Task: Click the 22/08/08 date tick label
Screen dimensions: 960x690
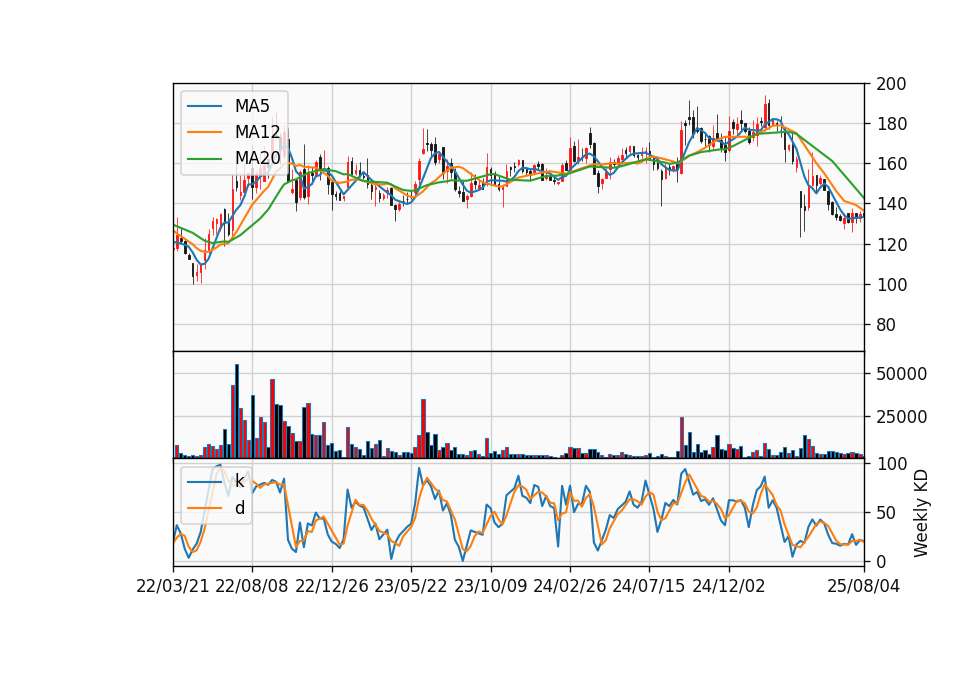Action: point(252,586)
